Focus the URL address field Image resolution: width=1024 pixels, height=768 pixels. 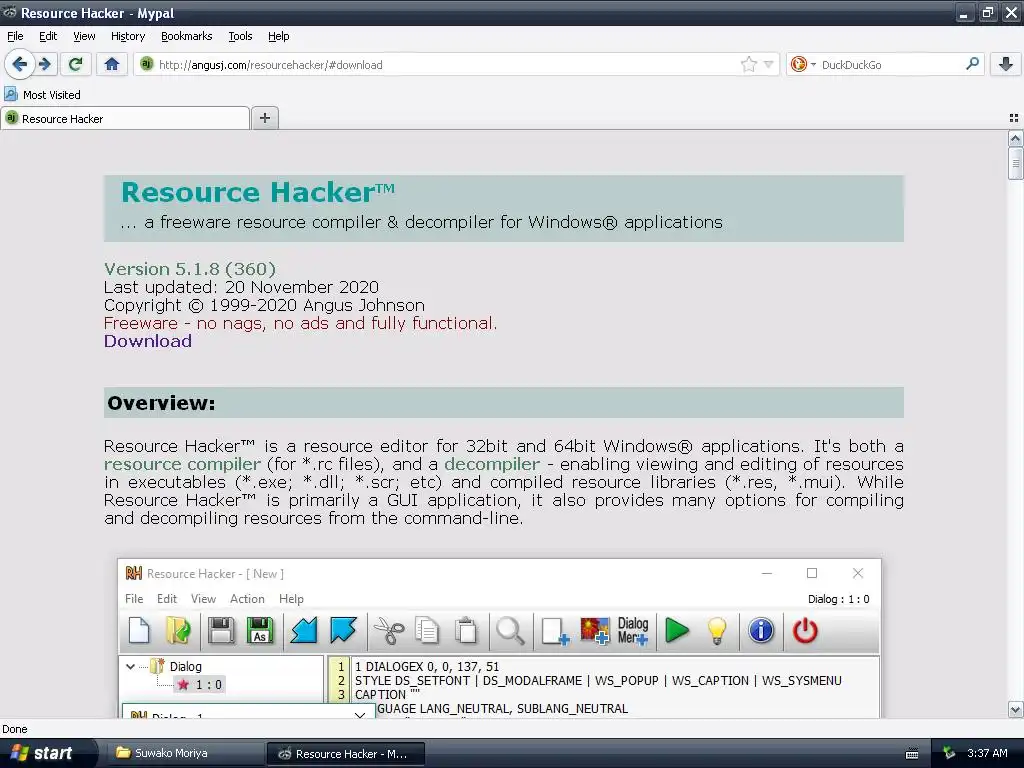(x=447, y=64)
